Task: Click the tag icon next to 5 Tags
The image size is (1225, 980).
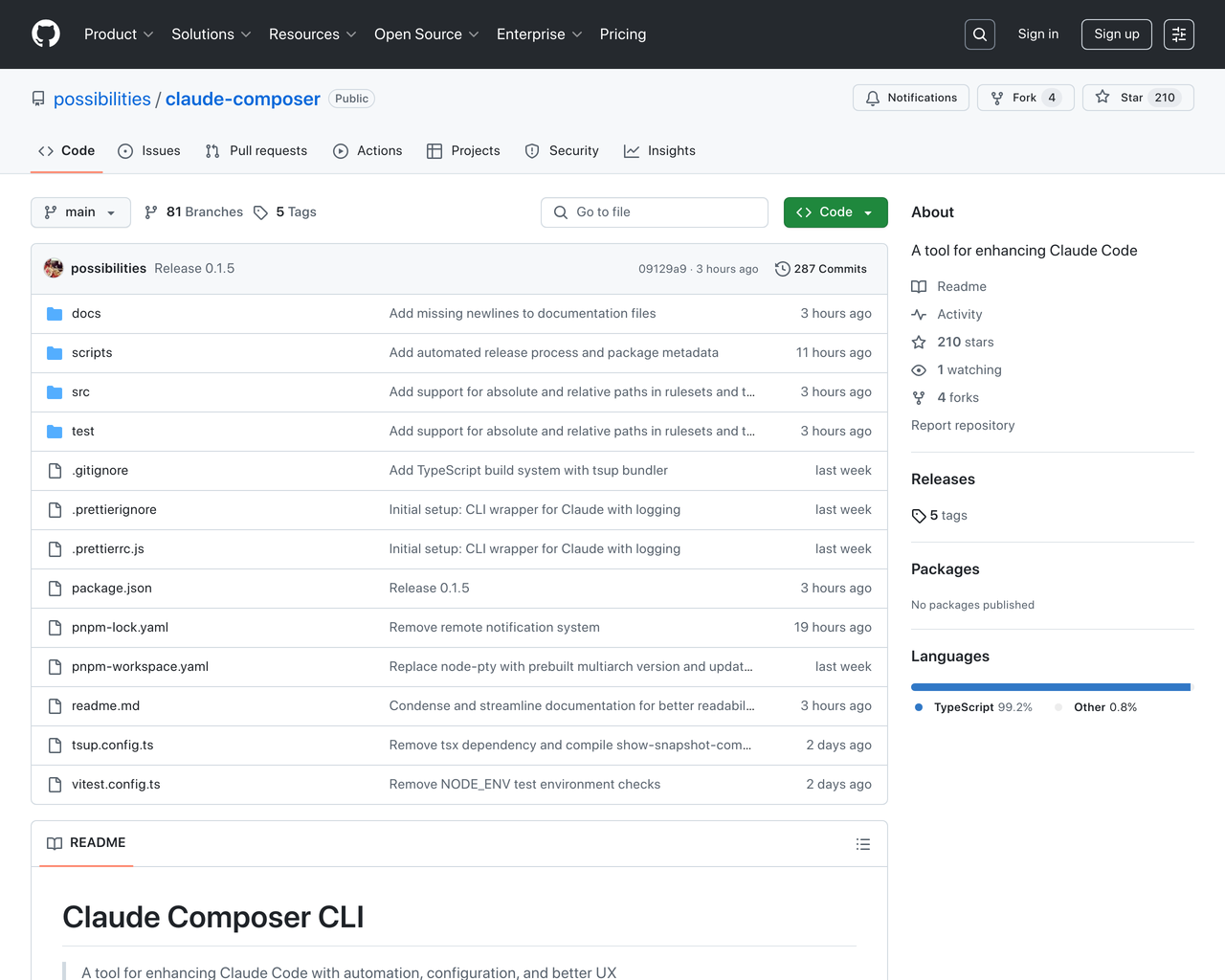Action: [x=260, y=212]
